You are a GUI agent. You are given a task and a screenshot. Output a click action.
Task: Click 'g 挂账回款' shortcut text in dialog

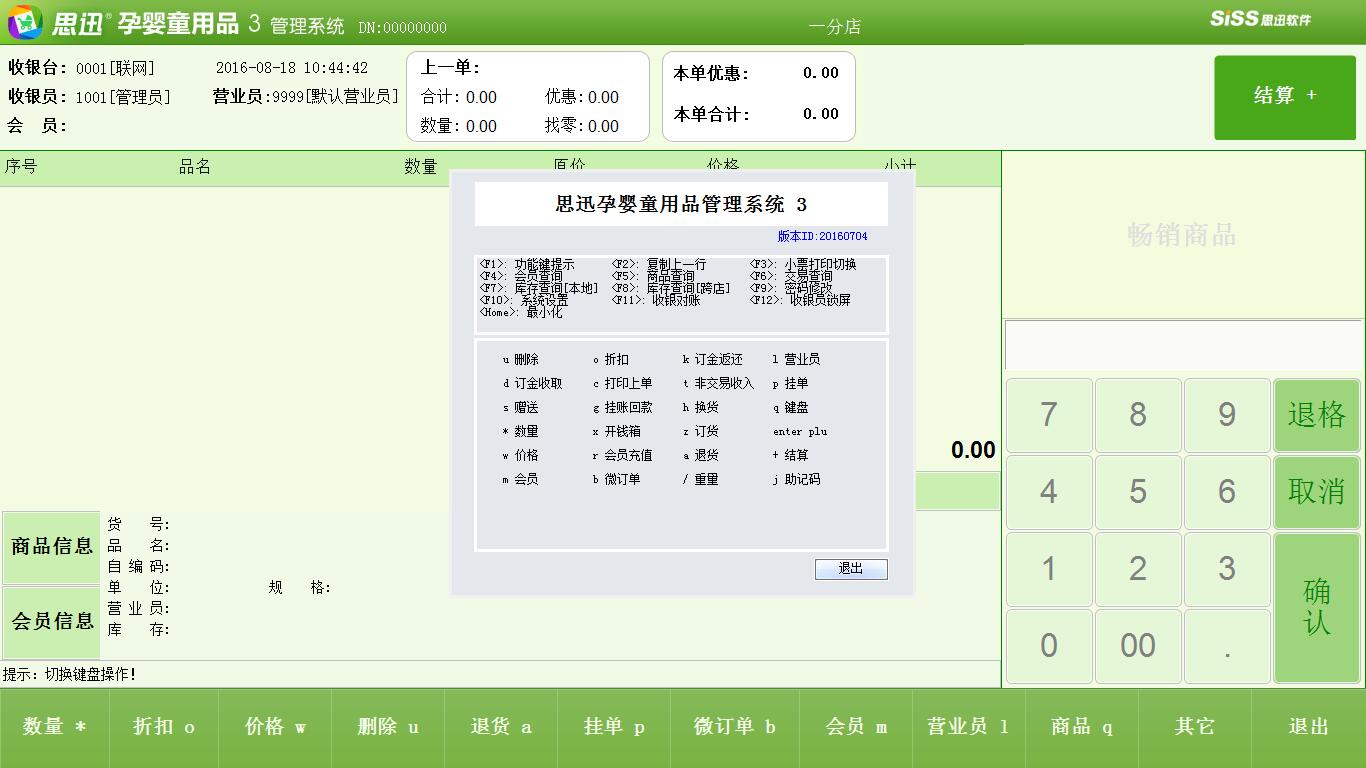tap(622, 408)
